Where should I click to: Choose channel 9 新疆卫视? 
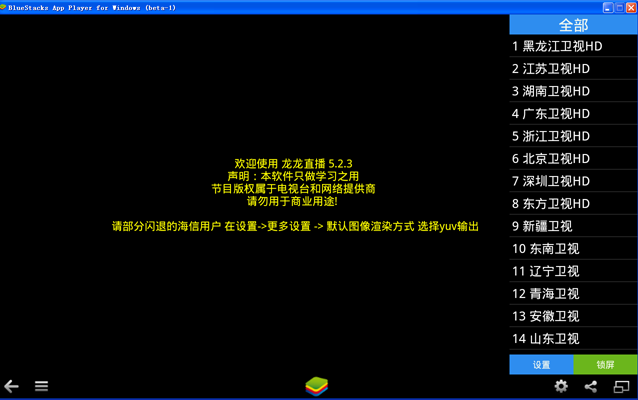pyautogui.click(x=573, y=226)
